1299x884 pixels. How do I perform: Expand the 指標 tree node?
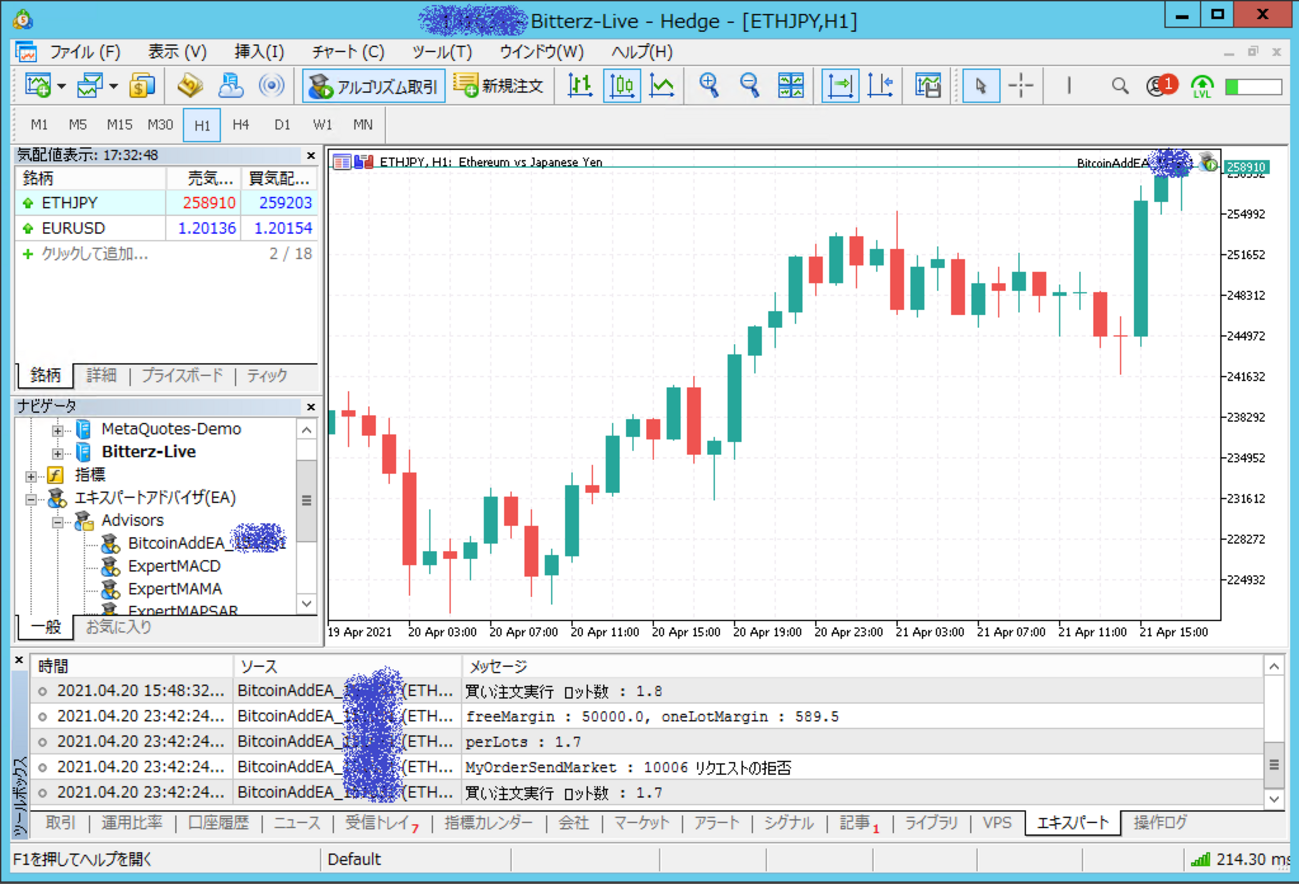[31, 476]
